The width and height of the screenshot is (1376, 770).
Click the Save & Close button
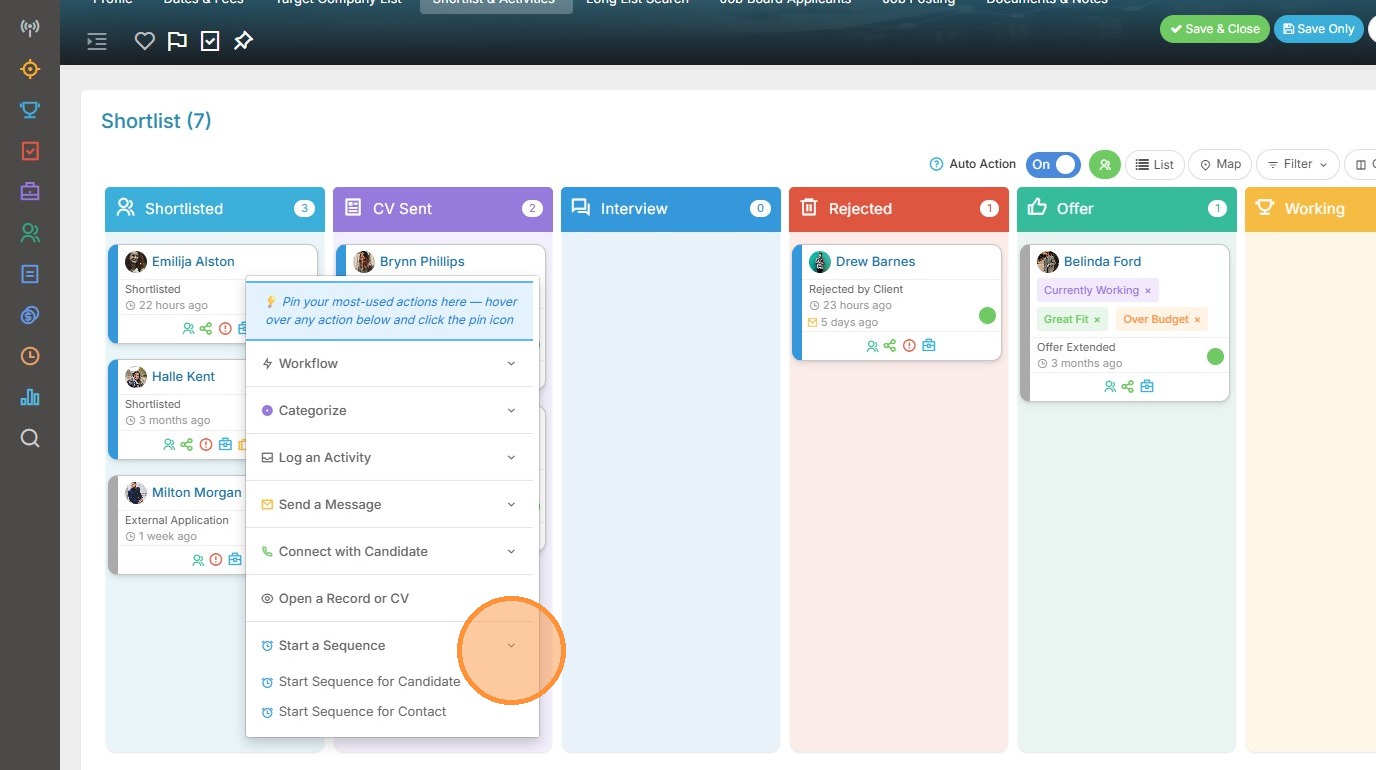tap(1215, 29)
